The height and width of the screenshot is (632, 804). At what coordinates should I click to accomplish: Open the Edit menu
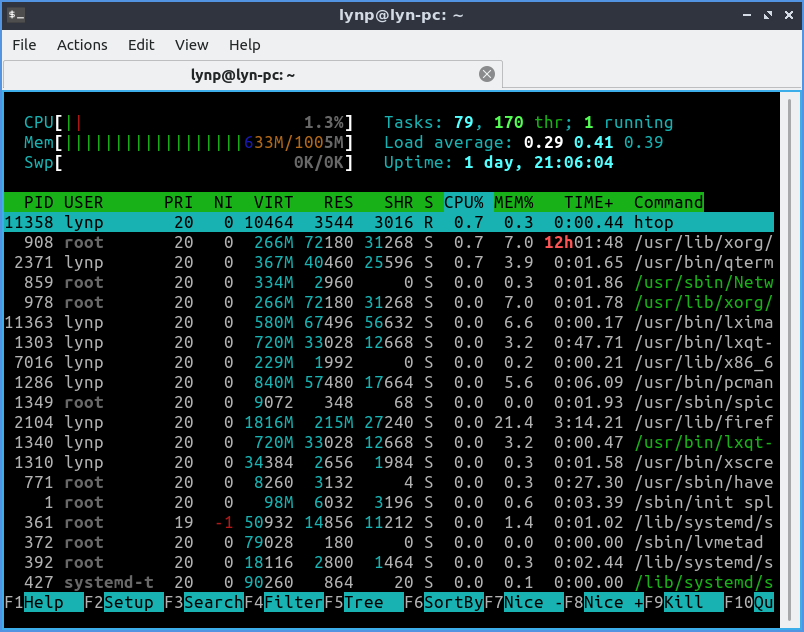click(141, 45)
